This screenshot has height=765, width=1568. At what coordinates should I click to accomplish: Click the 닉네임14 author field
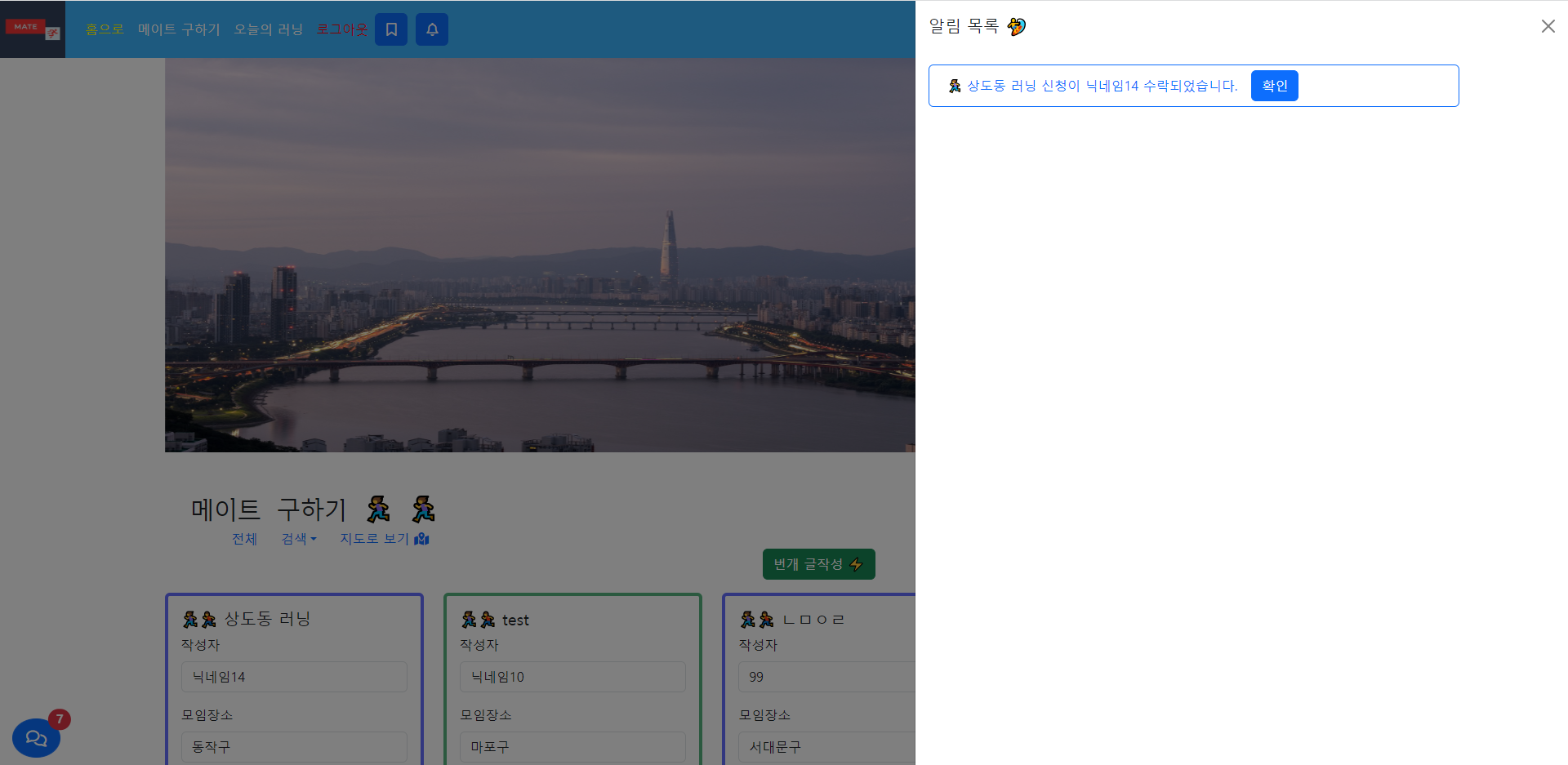coord(294,677)
